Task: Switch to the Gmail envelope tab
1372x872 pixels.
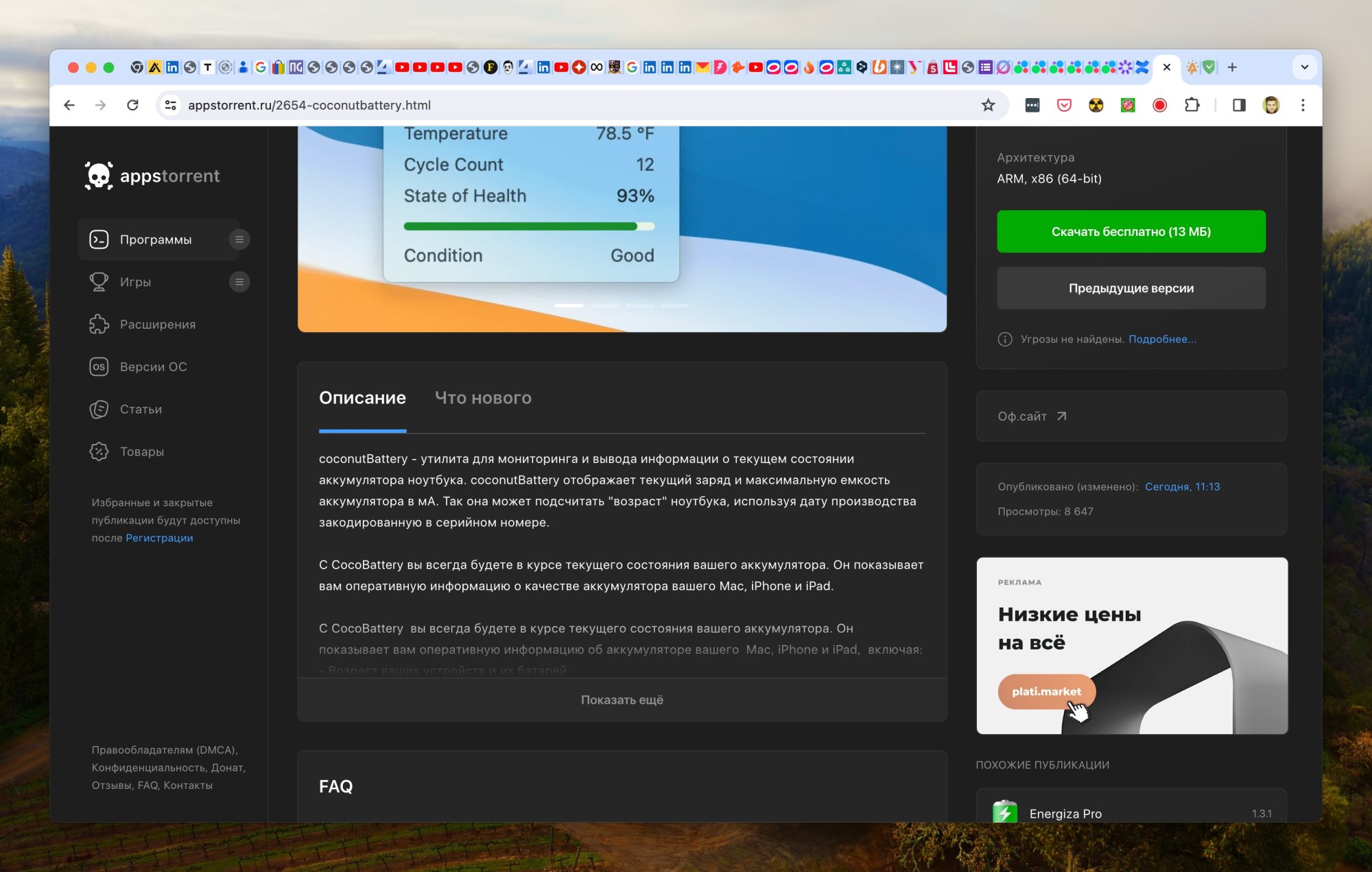Action: tap(702, 67)
